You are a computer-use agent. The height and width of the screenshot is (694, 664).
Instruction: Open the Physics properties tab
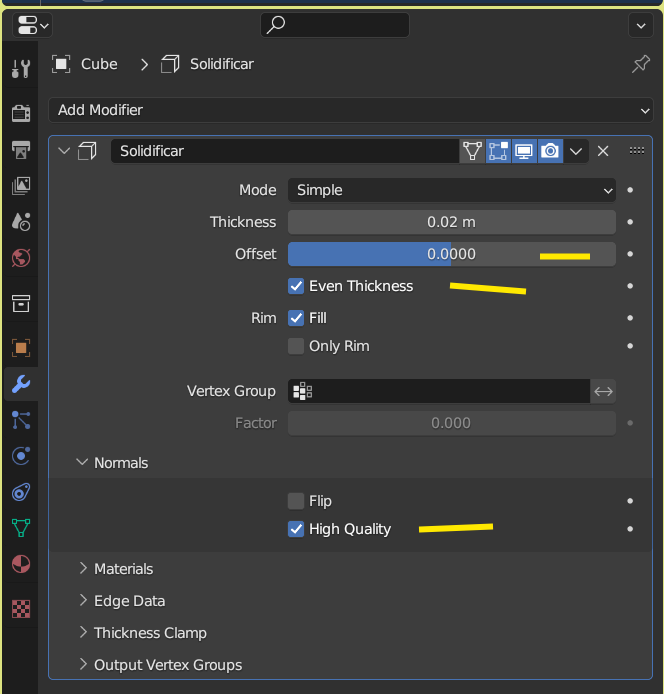[x=21, y=456]
